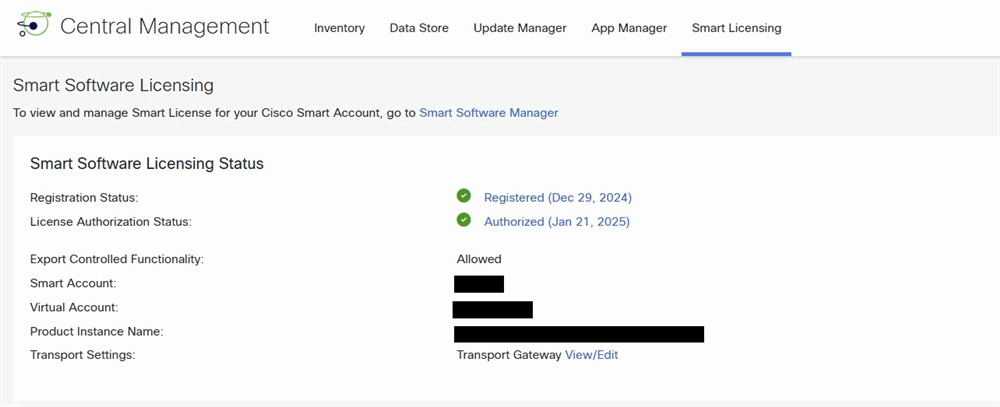1000x407 pixels.
Task: Click the Transport Gateway value text
Action: [509, 355]
